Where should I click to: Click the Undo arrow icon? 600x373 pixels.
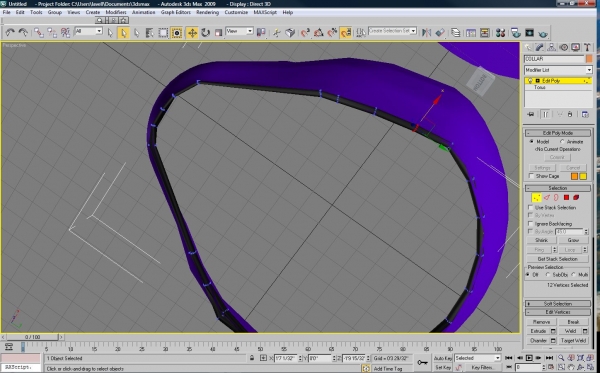(10, 33)
